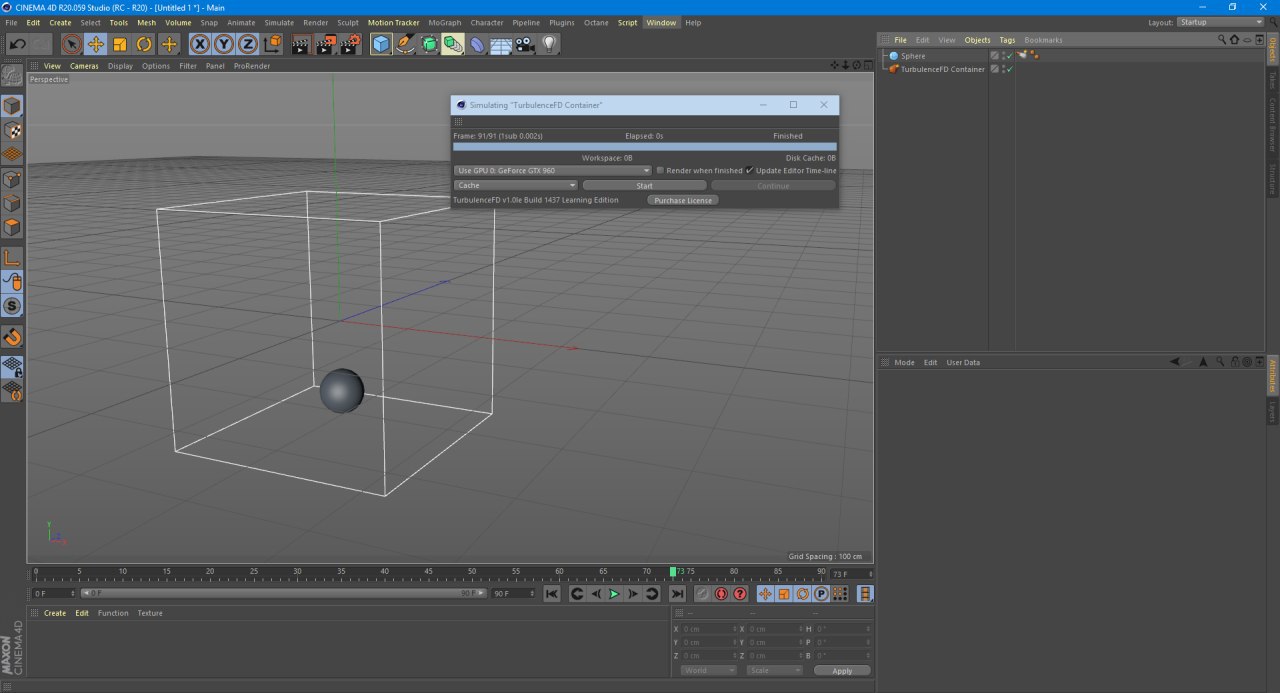Open the Layout Startup dropdown
This screenshot has width=1280, height=693.
[1221, 22]
